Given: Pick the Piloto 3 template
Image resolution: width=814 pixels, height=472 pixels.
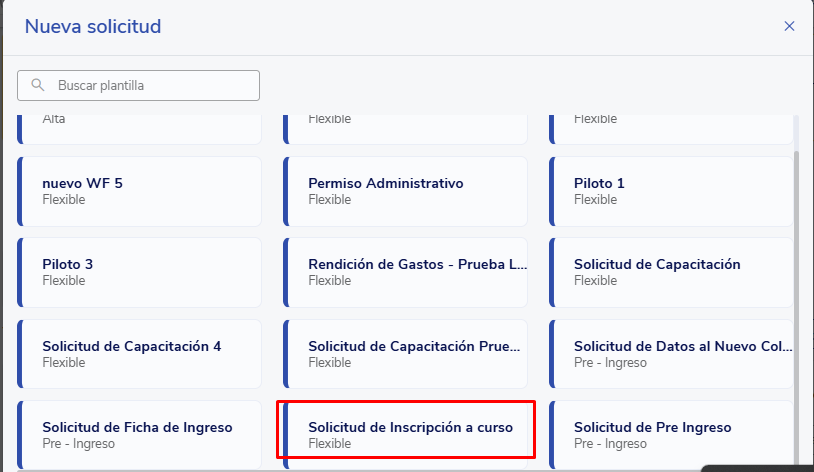Looking at the screenshot, I should (140, 272).
